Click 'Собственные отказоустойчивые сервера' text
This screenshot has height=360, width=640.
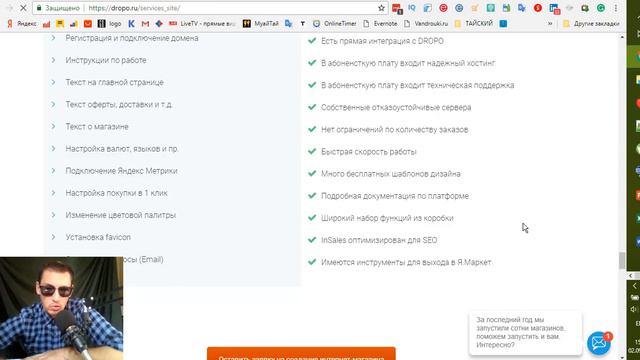click(x=396, y=107)
